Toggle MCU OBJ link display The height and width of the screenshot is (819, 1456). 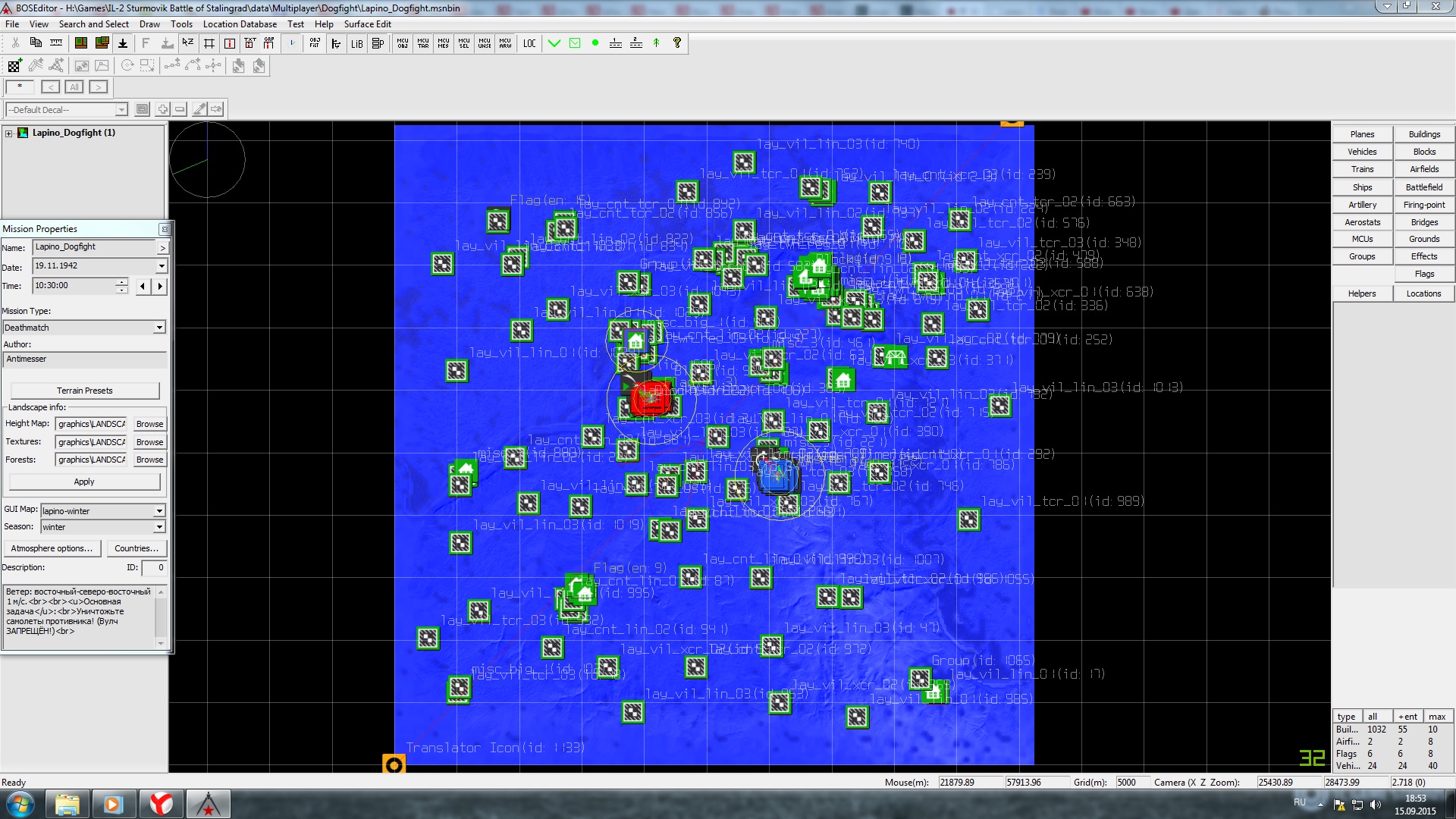pyautogui.click(x=403, y=43)
